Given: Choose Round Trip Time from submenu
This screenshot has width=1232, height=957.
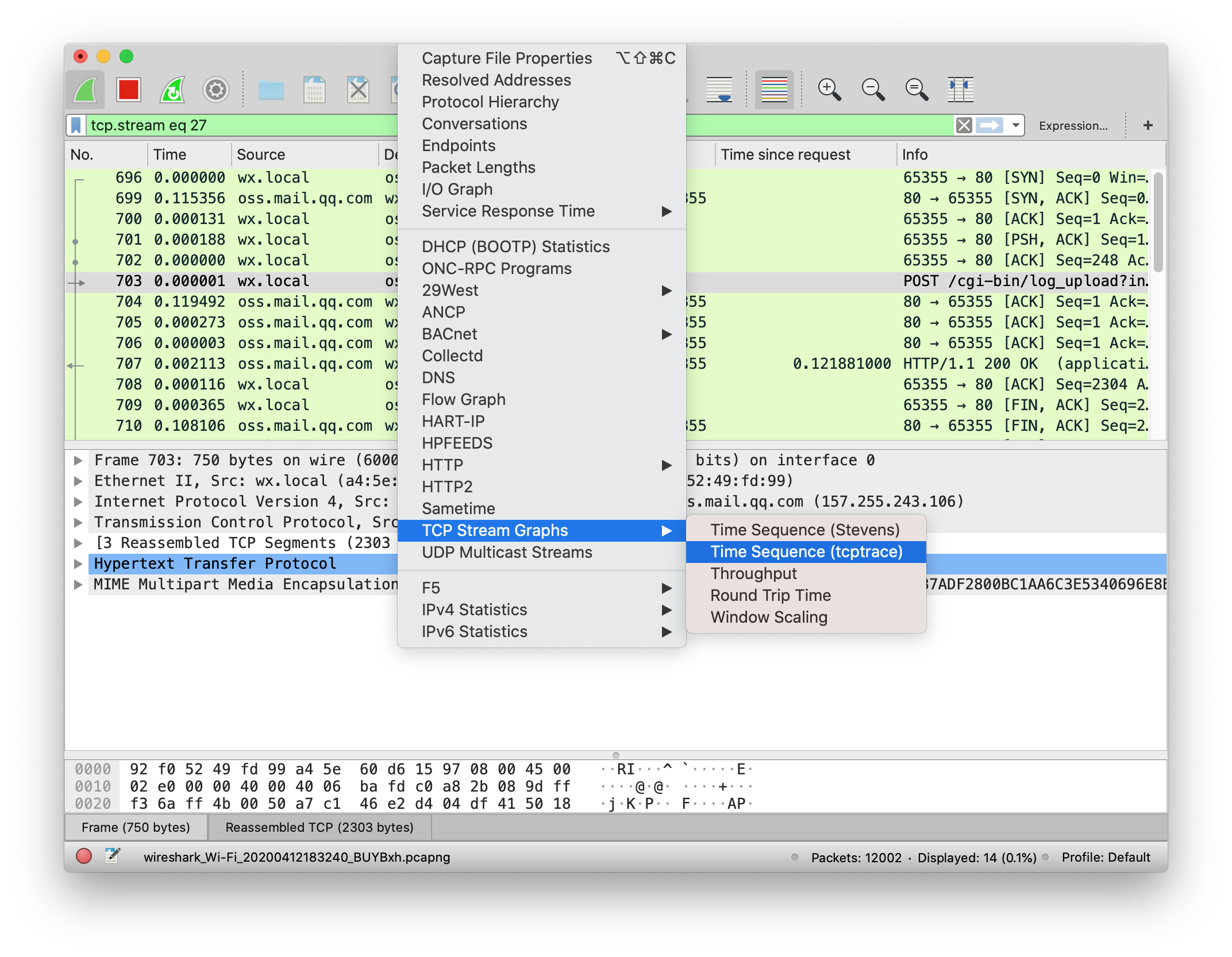Looking at the screenshot, I should tap(770, 596).
